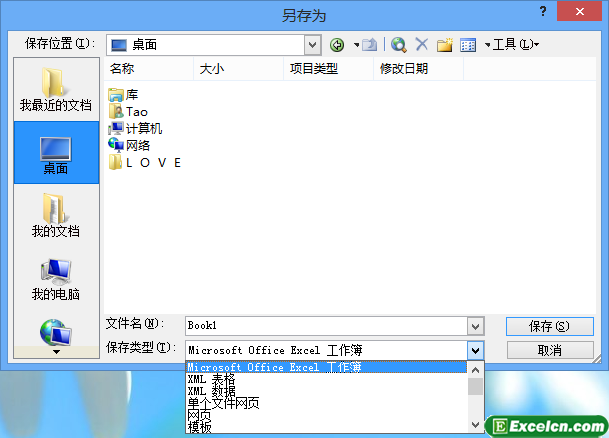This screenshot has height=438, width=609.
Task: Click file type list scroll-down arrow
Action: pyautogui.click(x=475, y=425)
